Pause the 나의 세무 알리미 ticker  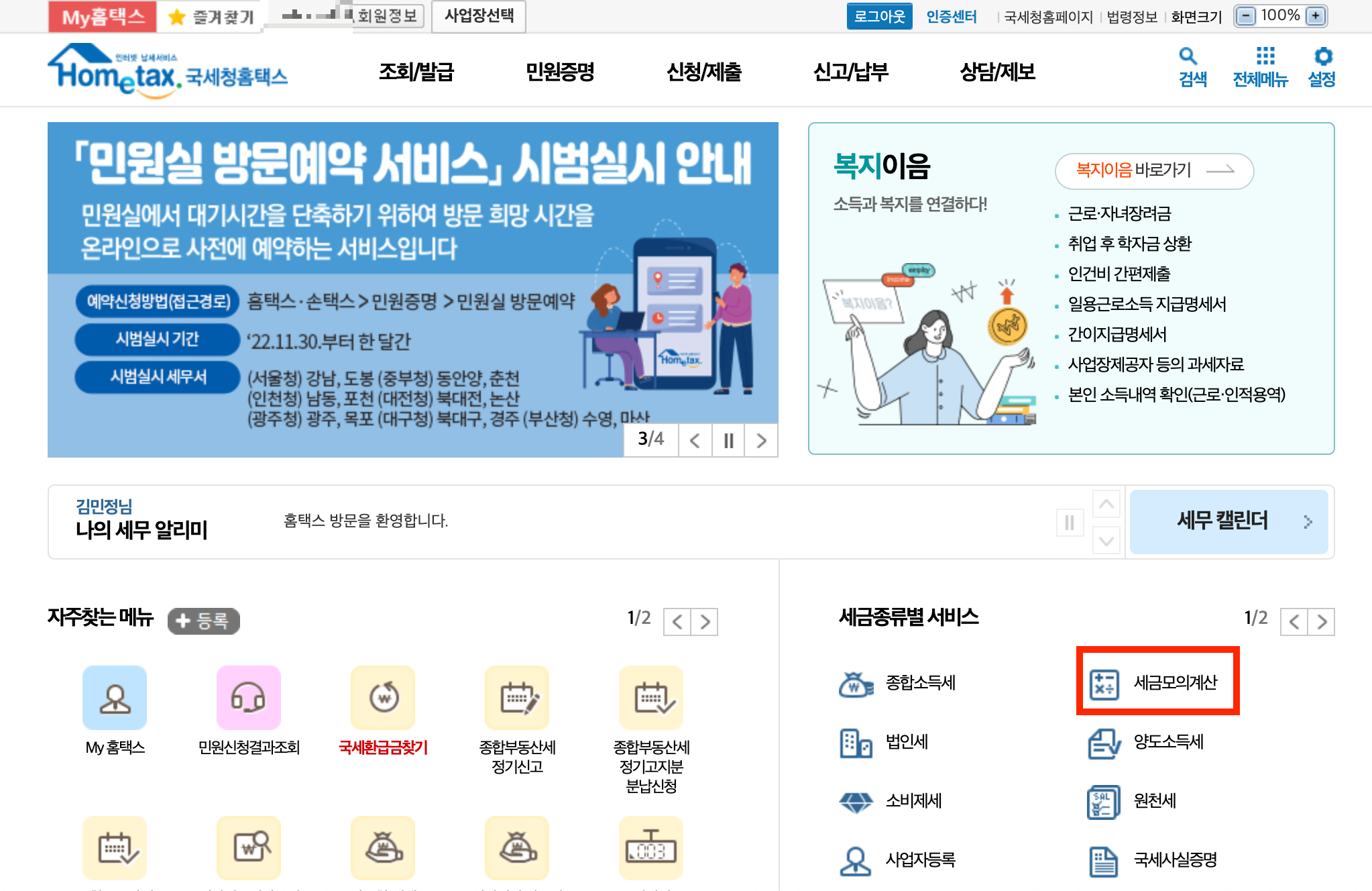point(1069,522)
